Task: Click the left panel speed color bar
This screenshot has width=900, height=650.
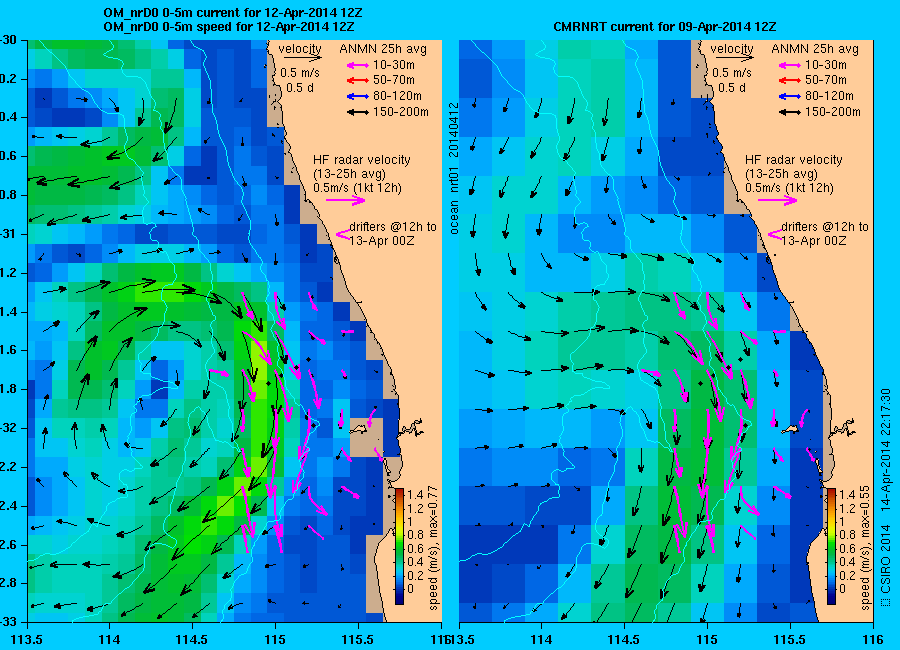Action: pos(399,546)
